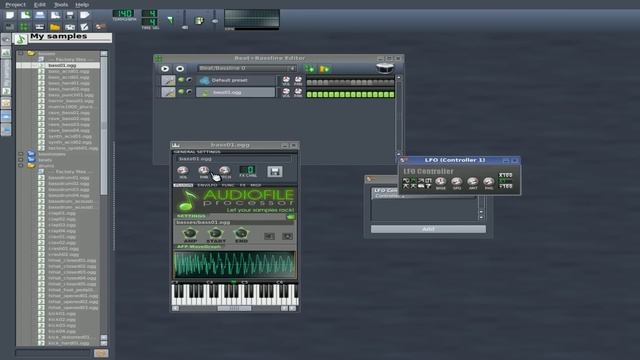Toggle first step of bass01.ogg track
This screenshot has width=640, height=360.
coord(309,95)
